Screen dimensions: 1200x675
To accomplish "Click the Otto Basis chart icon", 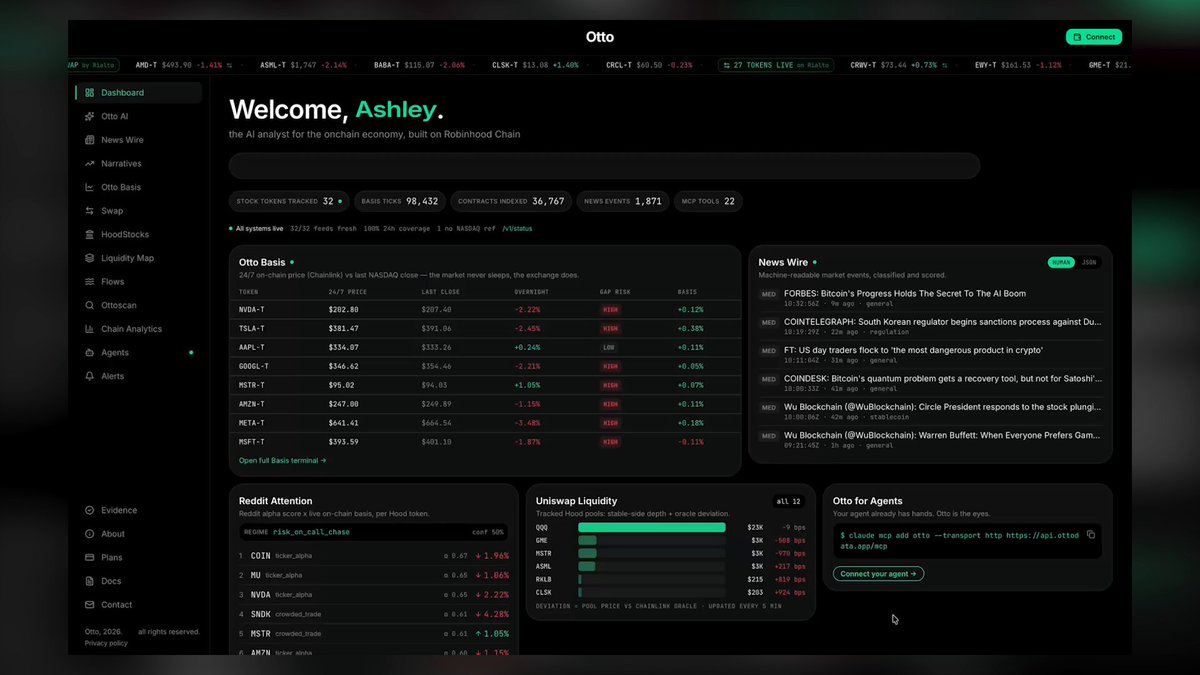I will [90, 187].
